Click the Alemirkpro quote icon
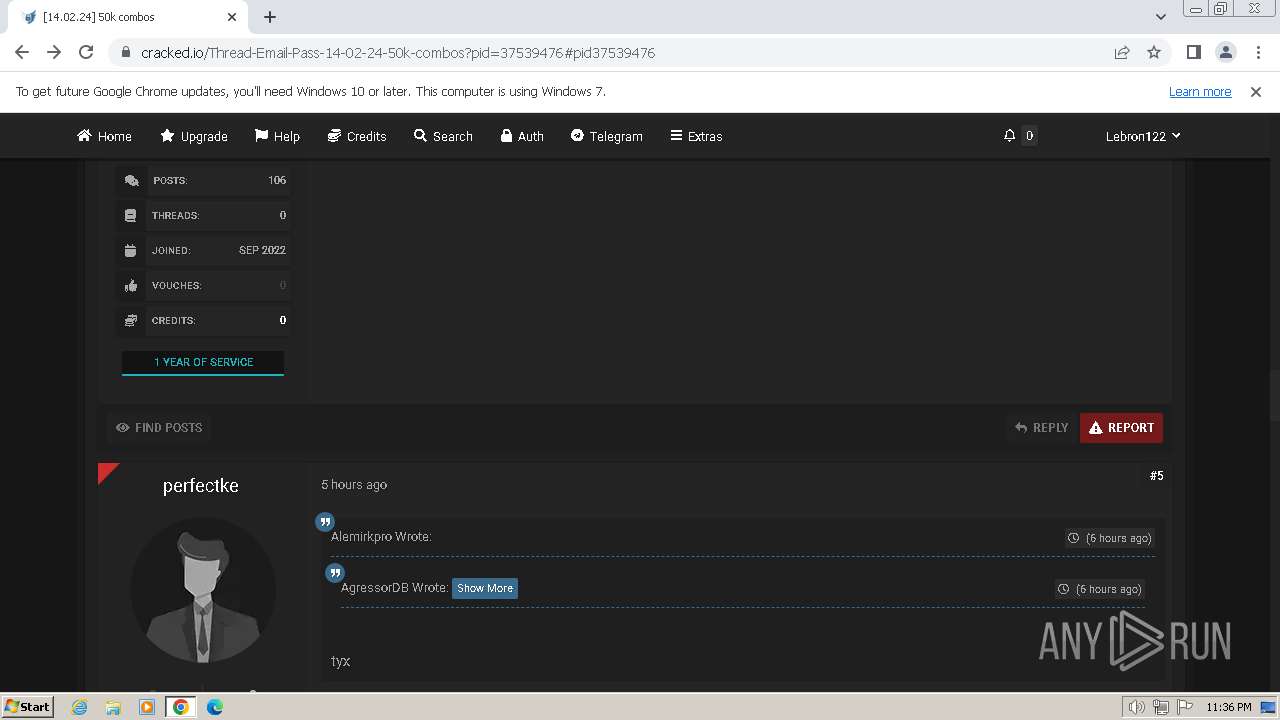This screenshot has width=1280, height=720. [325, 522]
